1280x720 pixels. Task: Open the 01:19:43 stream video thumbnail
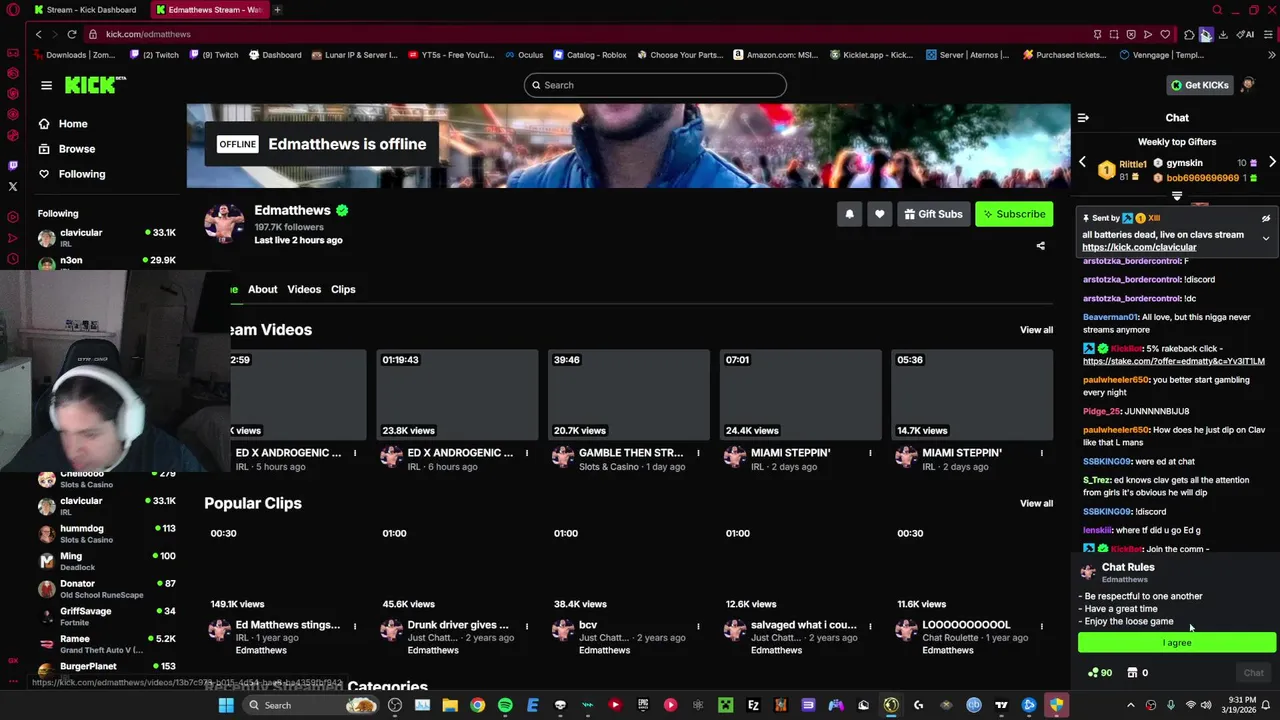tap(457, 395)
